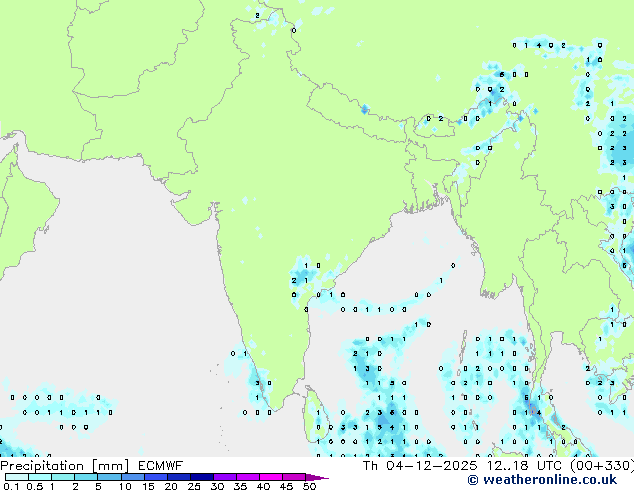The width and height of the screenshot is (634, 490).
Task: Click the 20–25 mm dark blue swatch
Action: point(179,477)
